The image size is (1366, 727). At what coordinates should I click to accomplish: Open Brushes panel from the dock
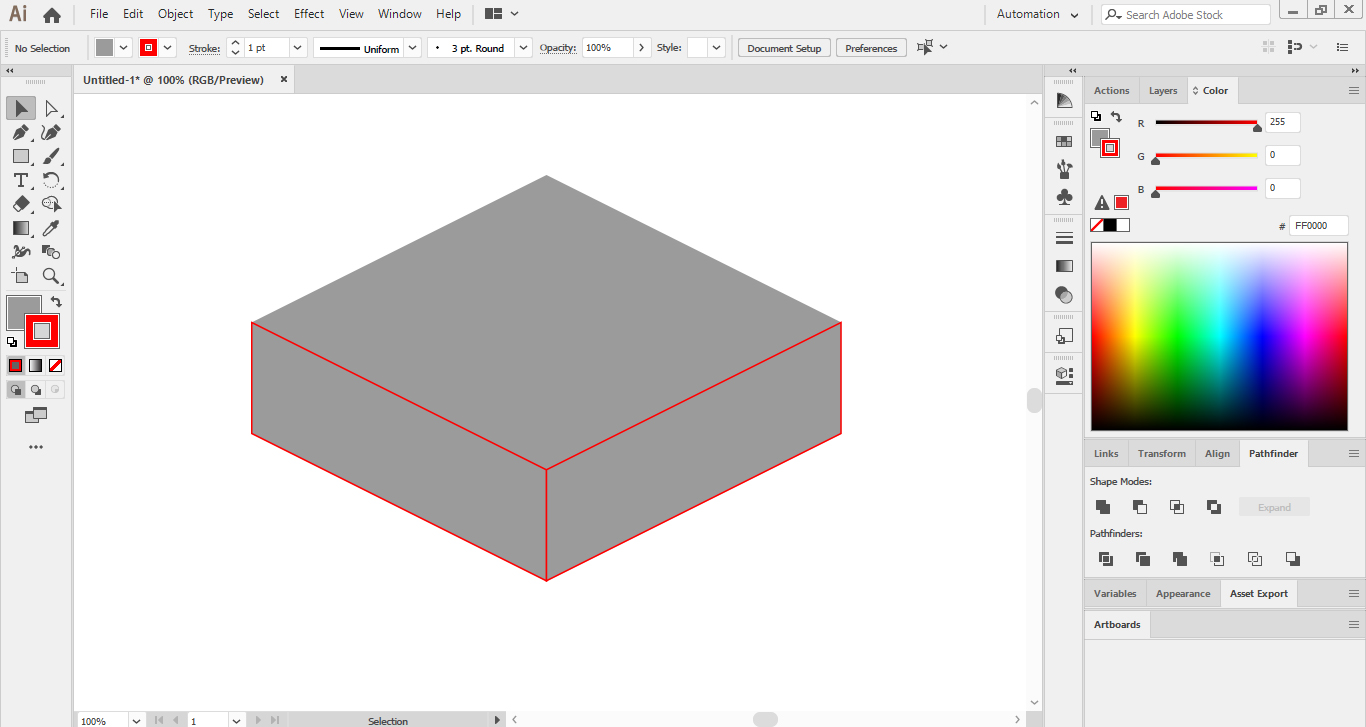[x=1064, y=169]
